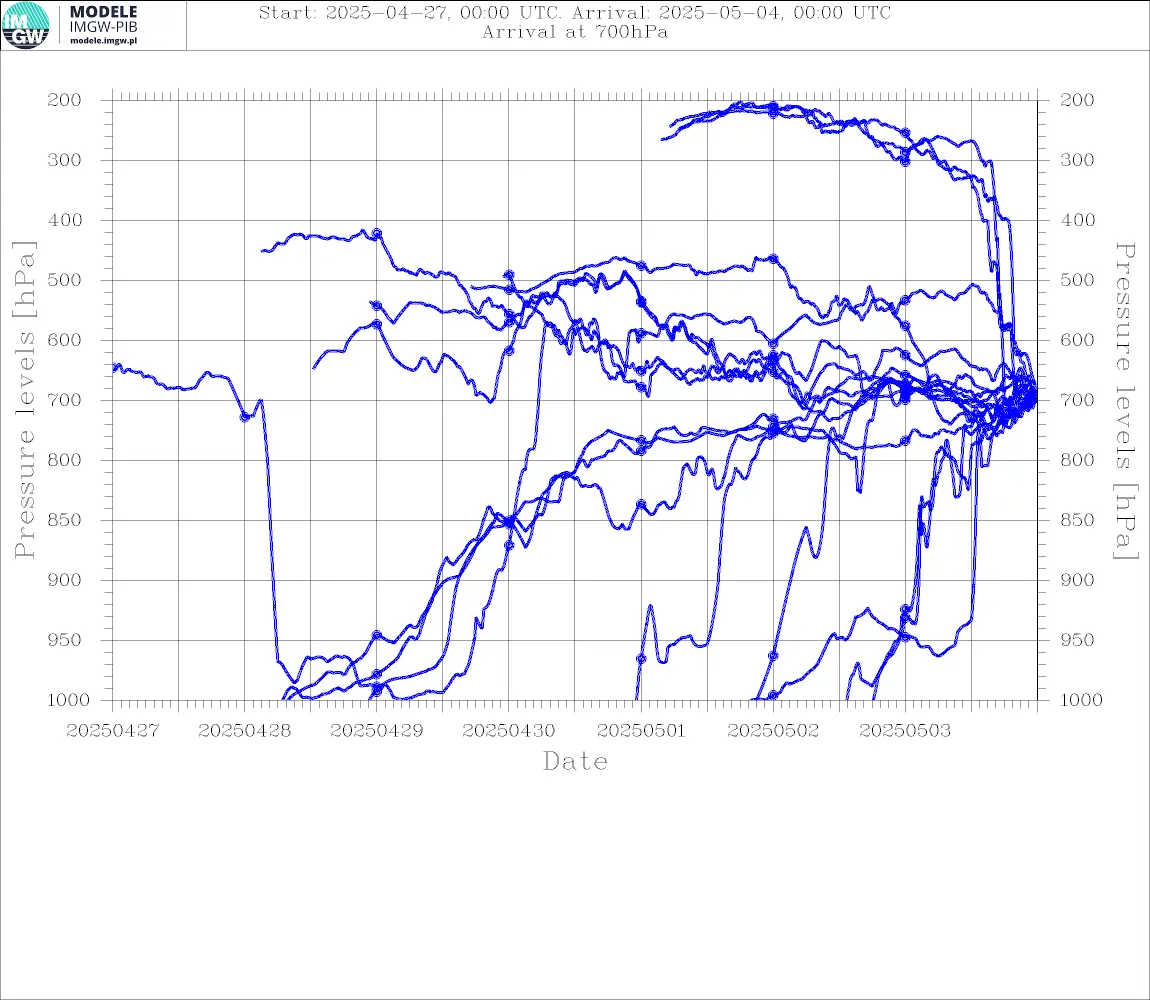Select the Start and Arrival title line
The height and width of the screenshot is (1000, 1150).
pyautogui.click(x=575, y=12)
